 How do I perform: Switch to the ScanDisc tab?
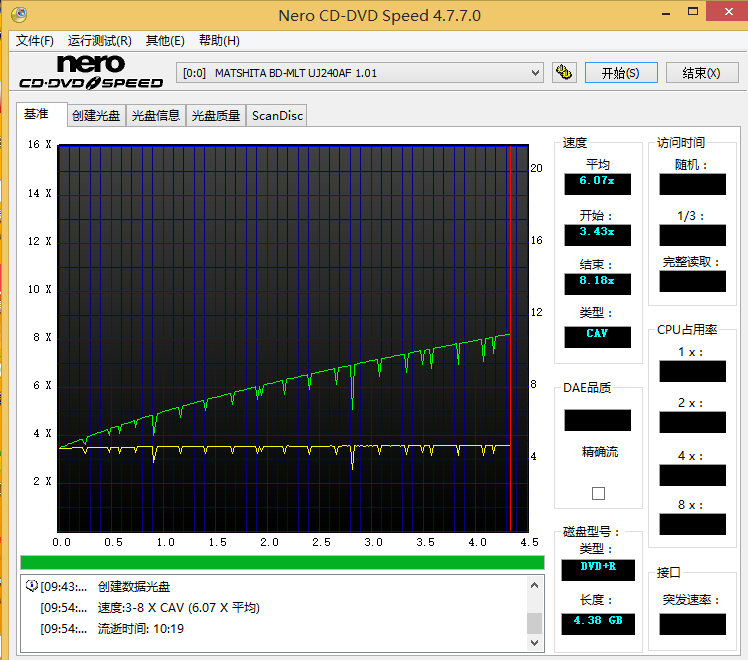point(277,116)
